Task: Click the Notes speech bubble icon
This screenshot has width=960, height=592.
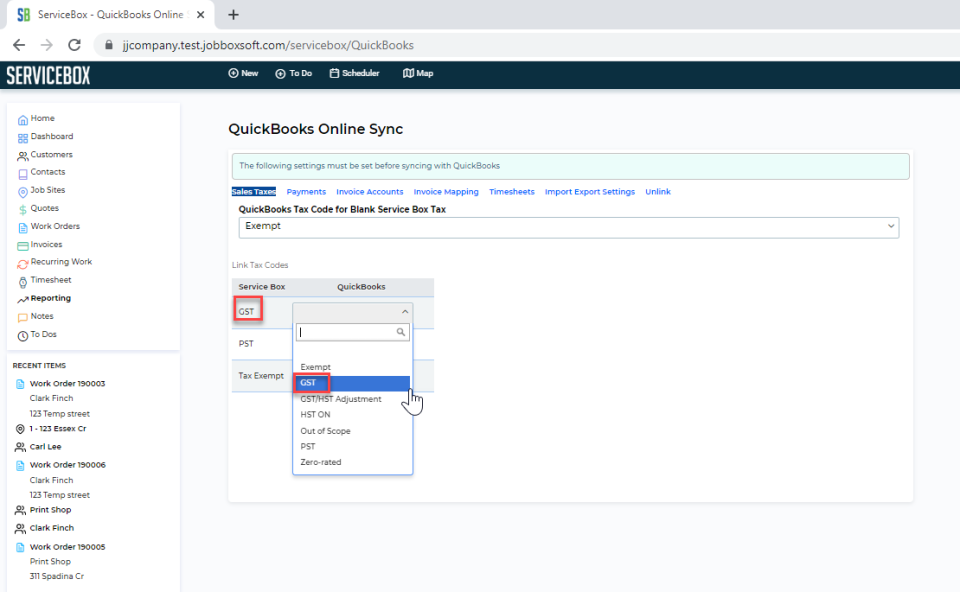Action: (23, 318)
